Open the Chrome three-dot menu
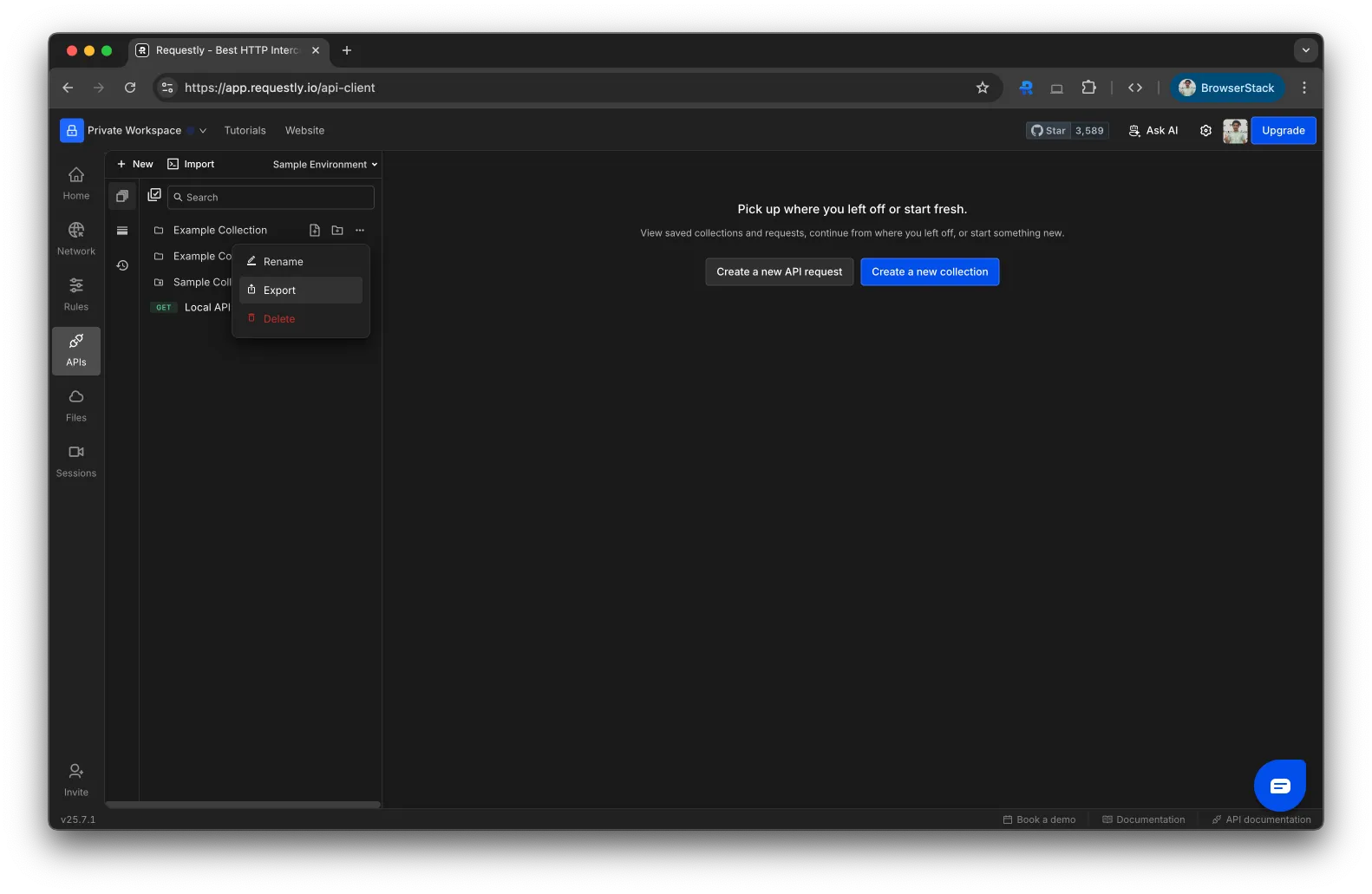Viewport: 1372px width, 894px height. 1303,88
